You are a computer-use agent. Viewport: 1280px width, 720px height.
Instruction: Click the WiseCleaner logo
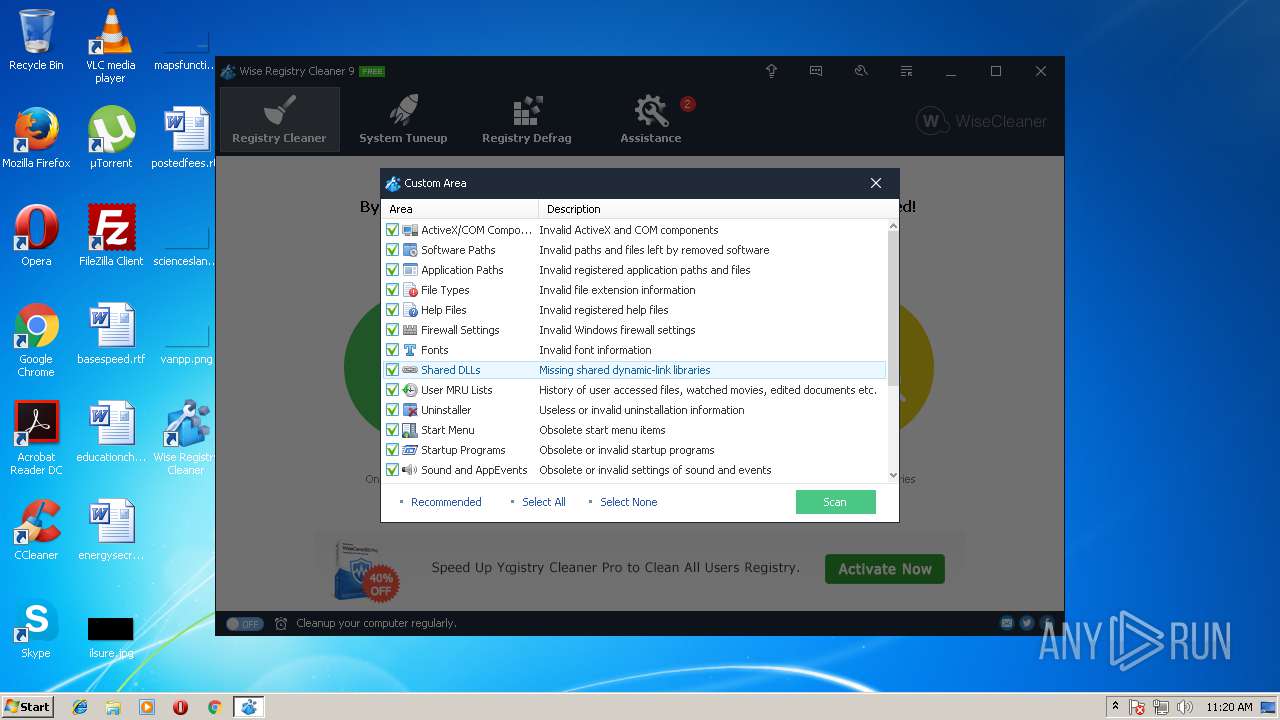tap(981, 121)
